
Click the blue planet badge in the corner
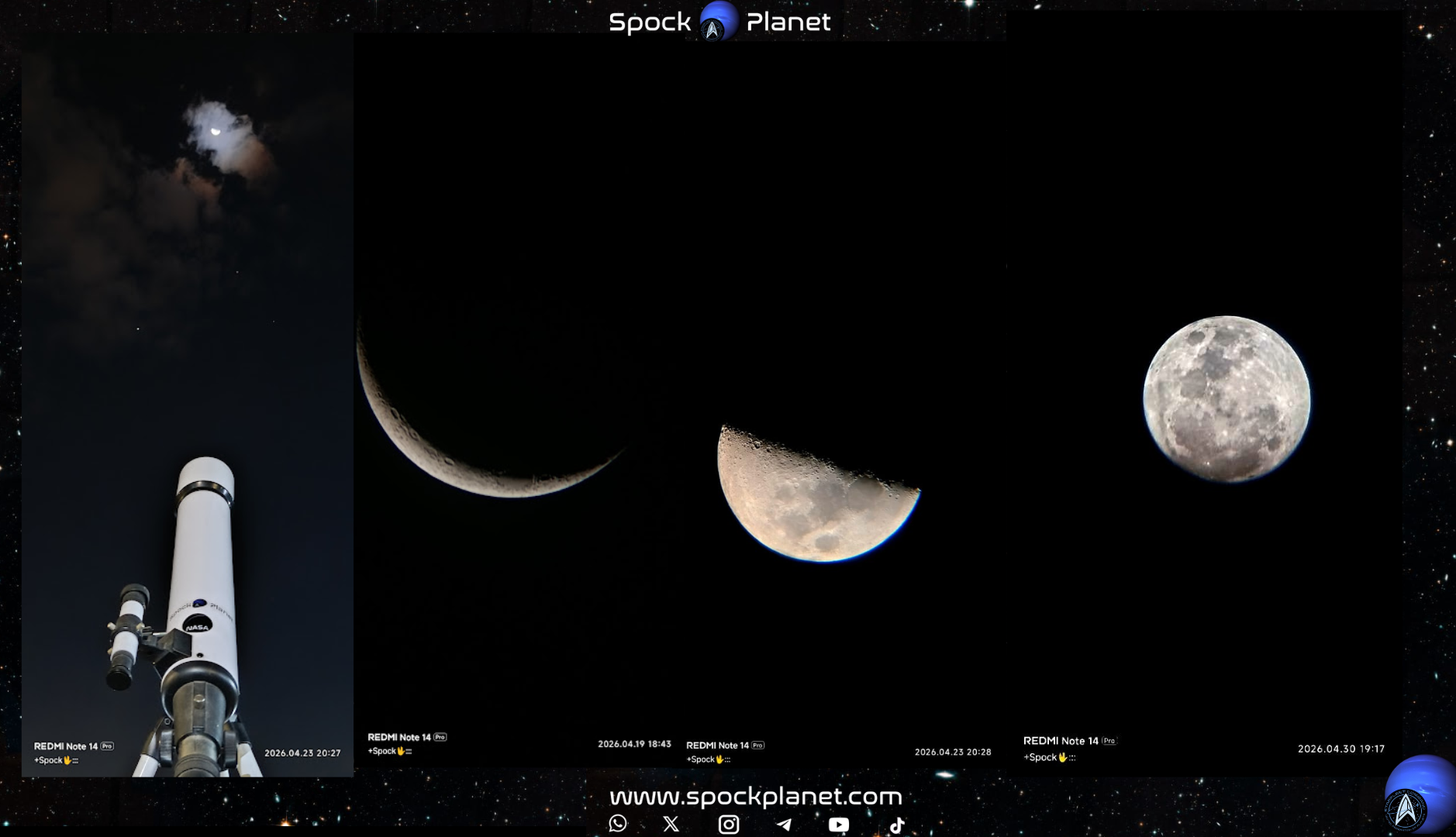tap(1419, 795)
